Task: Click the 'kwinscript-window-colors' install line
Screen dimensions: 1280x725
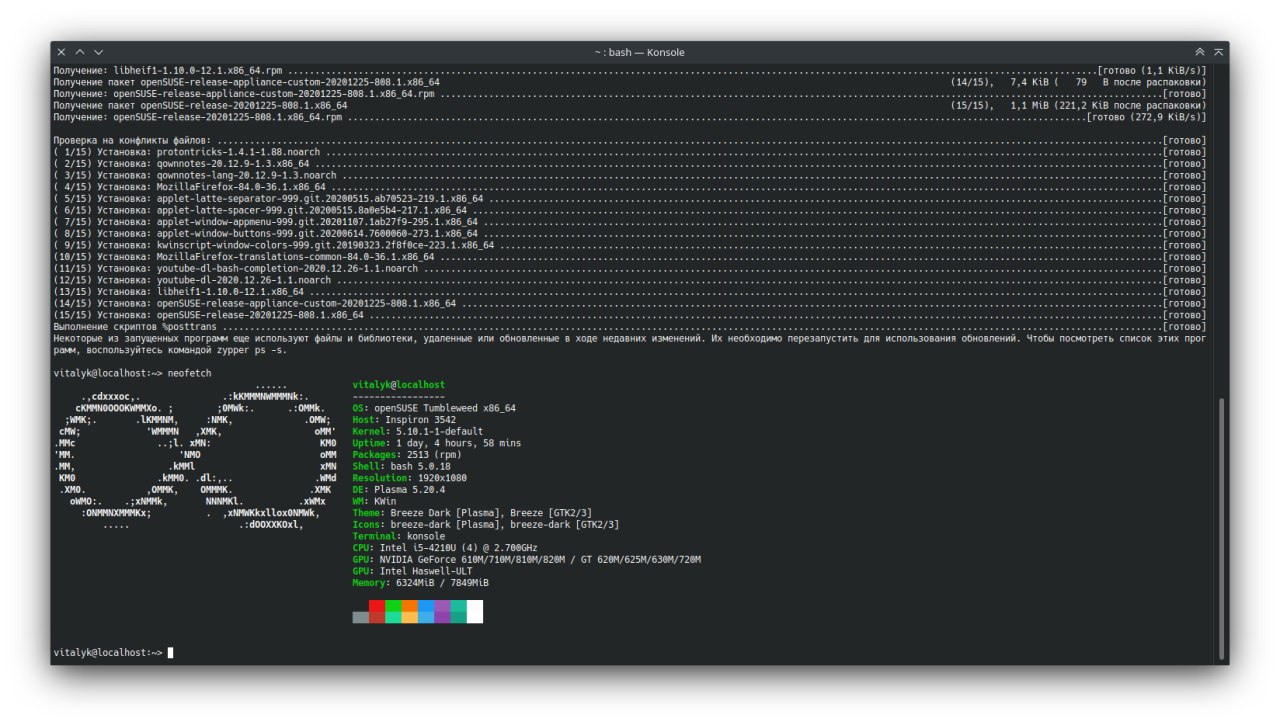Action: tap(630, 245)
